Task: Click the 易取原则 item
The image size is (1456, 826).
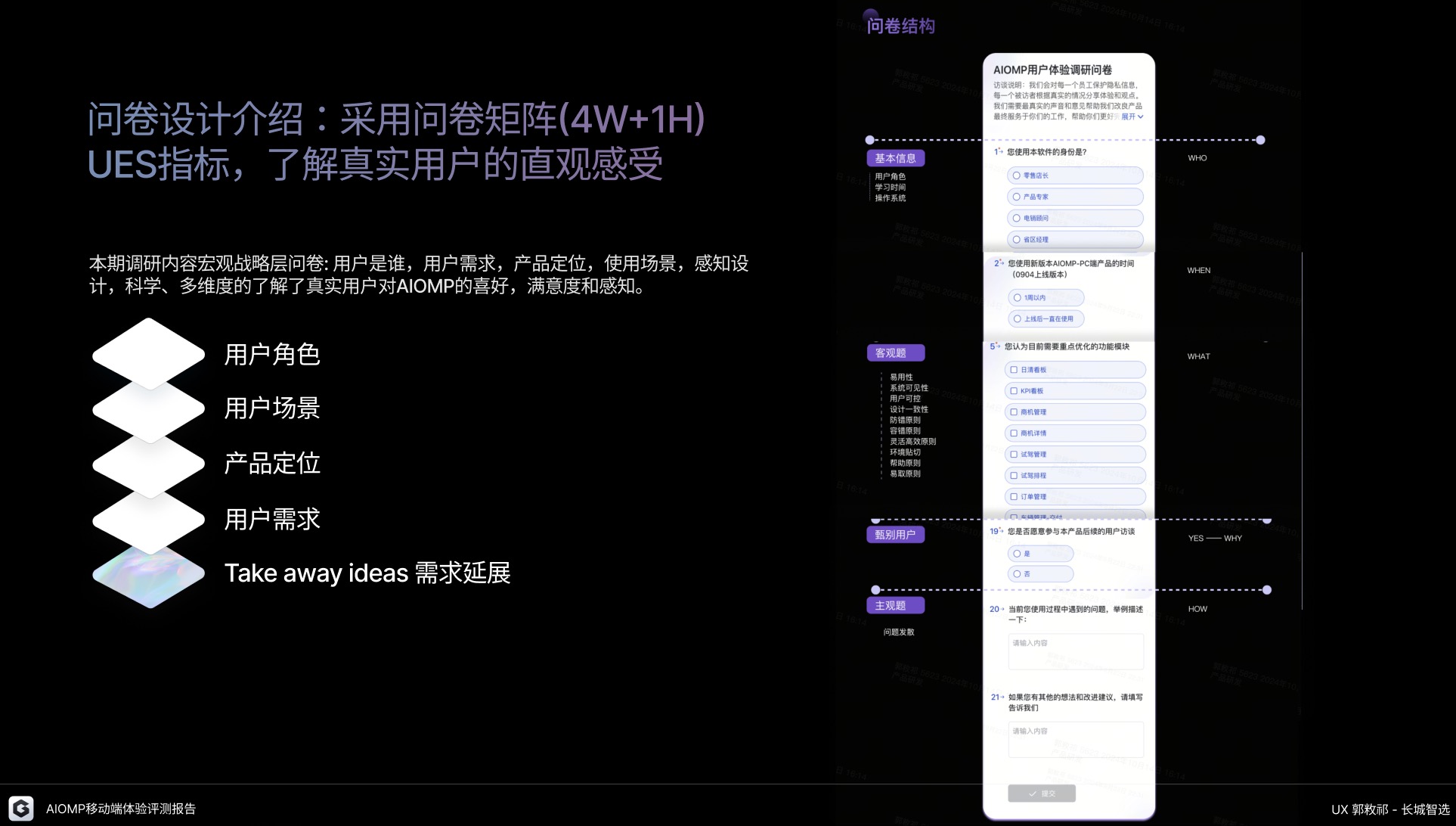Action: coord(905,474)
